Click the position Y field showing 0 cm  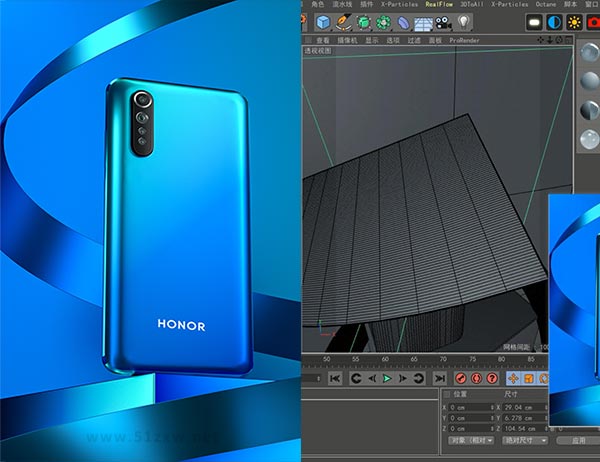[x=469, y=418]
